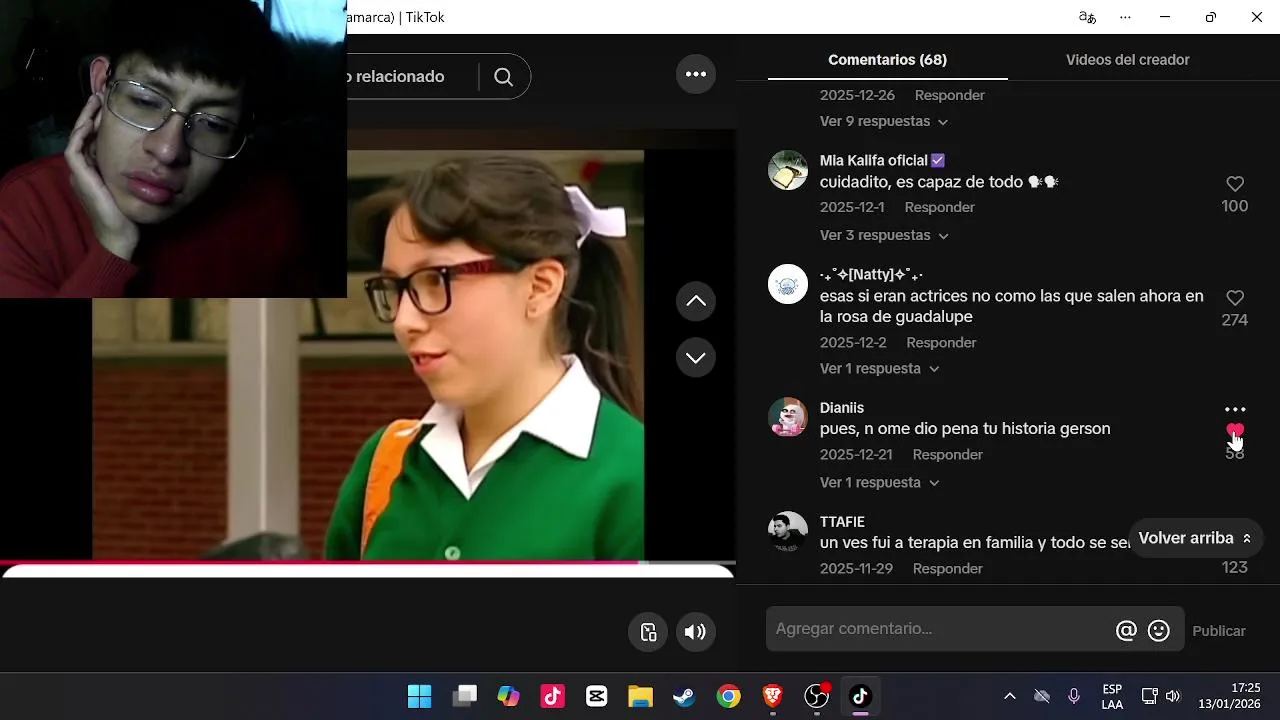
Task: Open network and volume quick settings
Action: tap(1161, 696)
